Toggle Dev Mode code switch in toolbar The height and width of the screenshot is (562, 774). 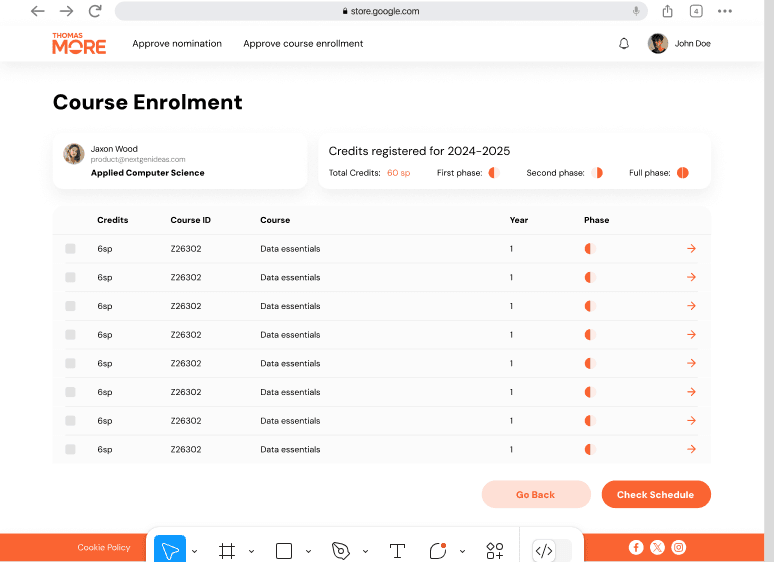click(x=552, y=551)
